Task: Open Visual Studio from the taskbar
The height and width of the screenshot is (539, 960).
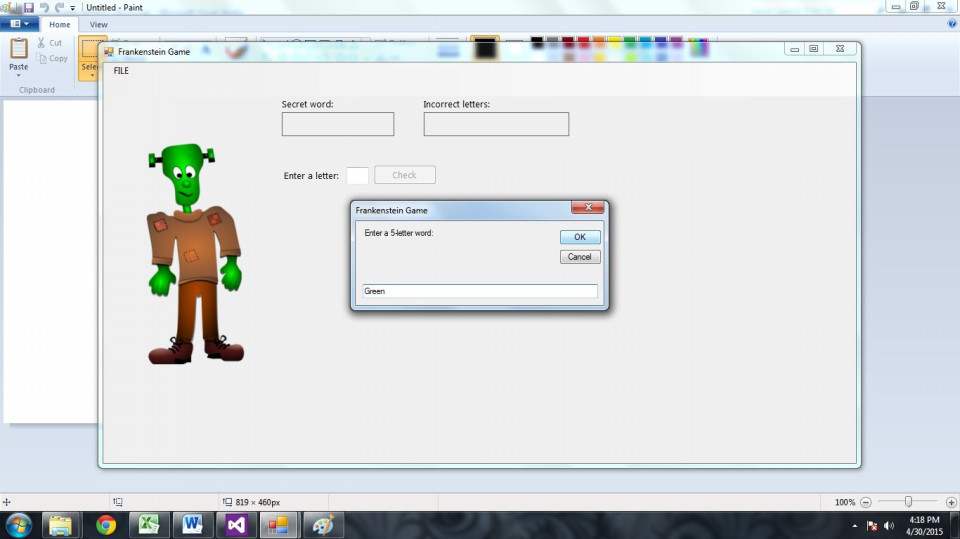Action: click(x=236, y=526)
